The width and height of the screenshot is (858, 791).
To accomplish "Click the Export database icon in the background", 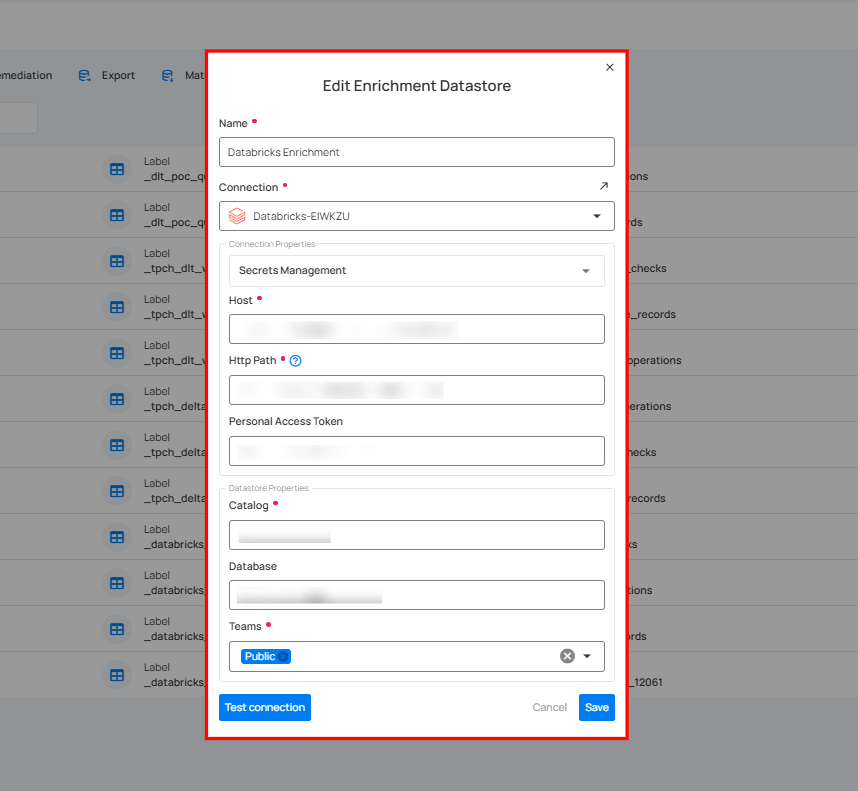I will [x=84, y=75].
